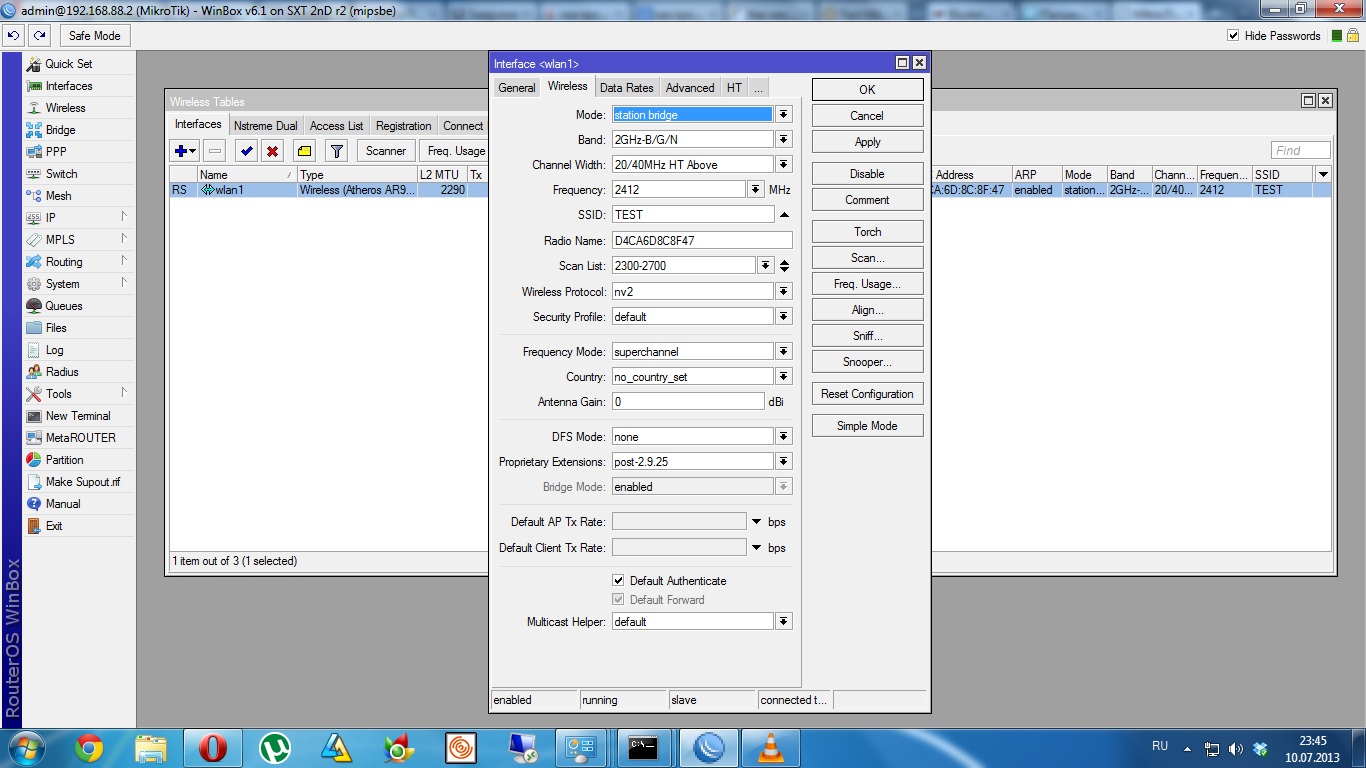Open the Queues sidebar icon
1366x768 pixels.
(x=35, y=306)
